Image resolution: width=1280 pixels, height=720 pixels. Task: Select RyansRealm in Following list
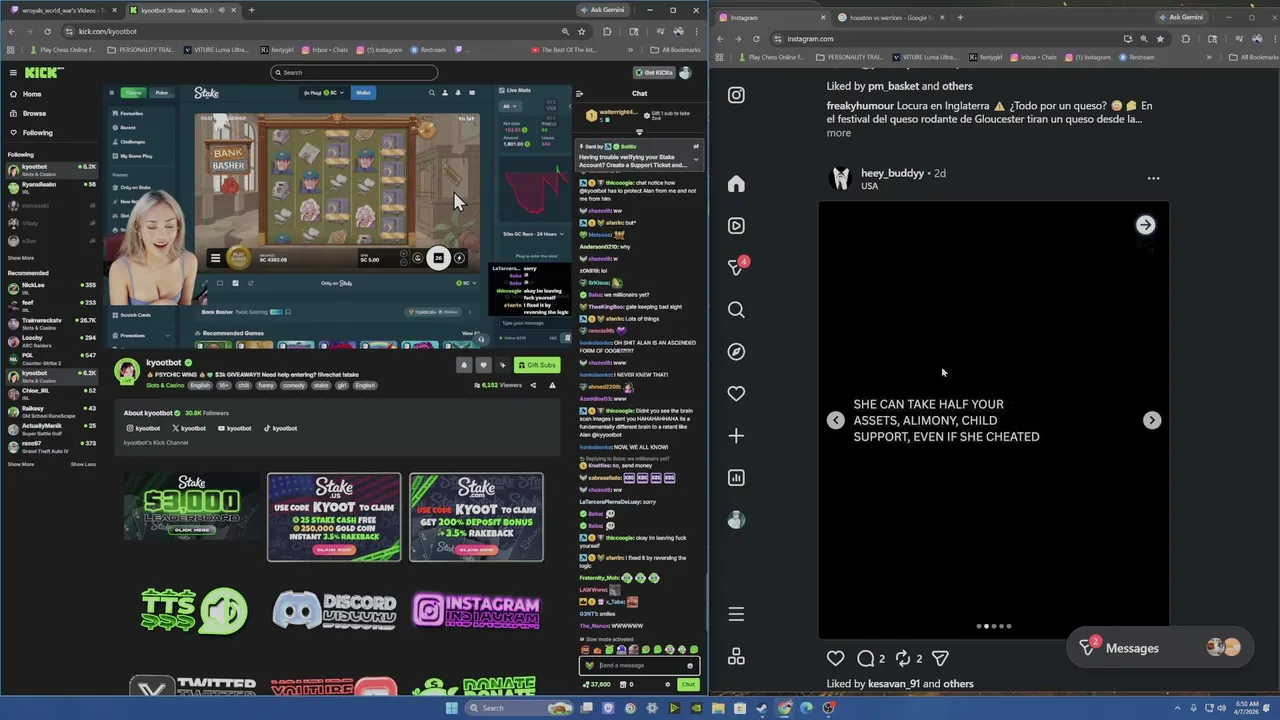pos(50,186)
